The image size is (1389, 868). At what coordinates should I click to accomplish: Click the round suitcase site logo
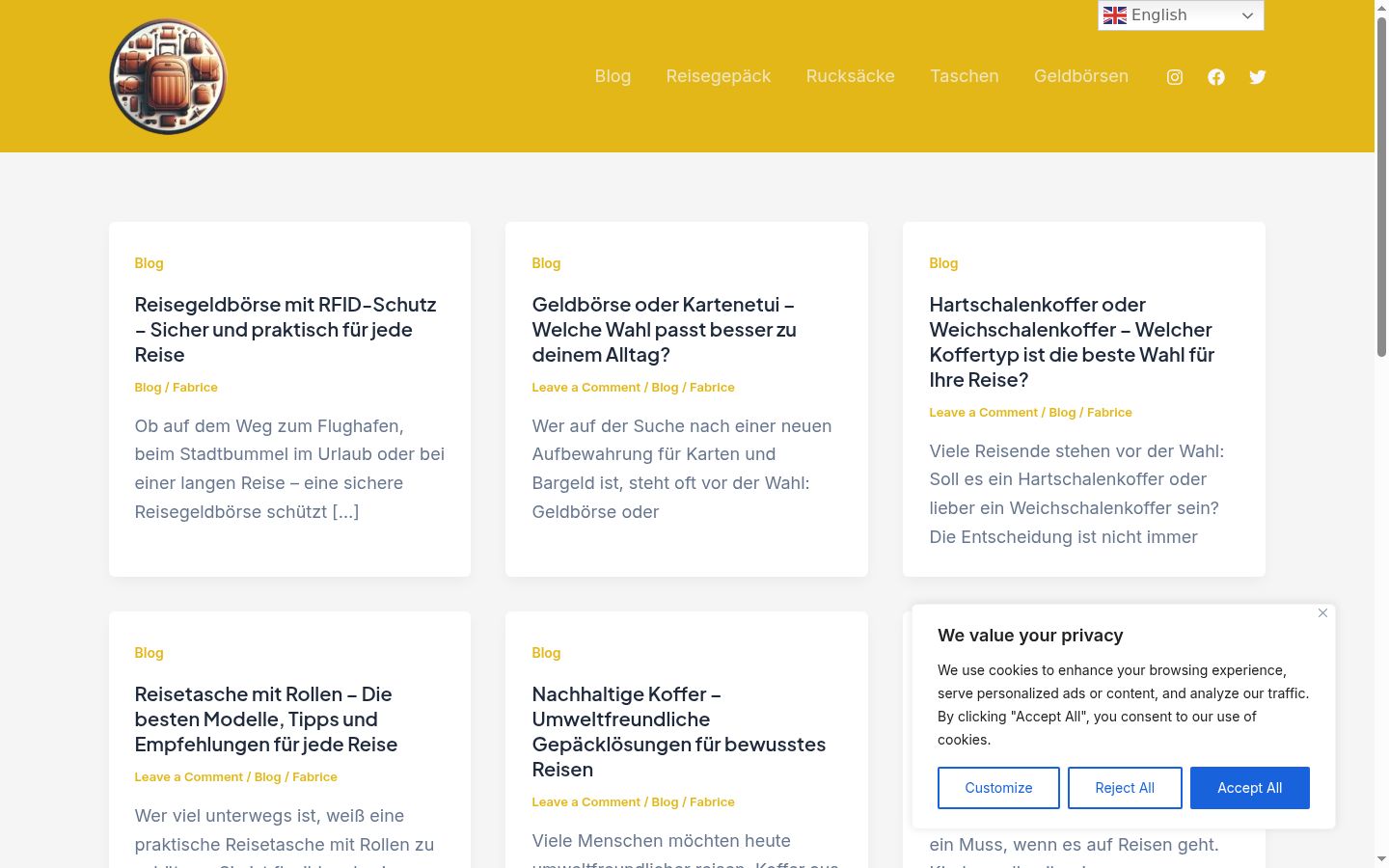[168, 76]
